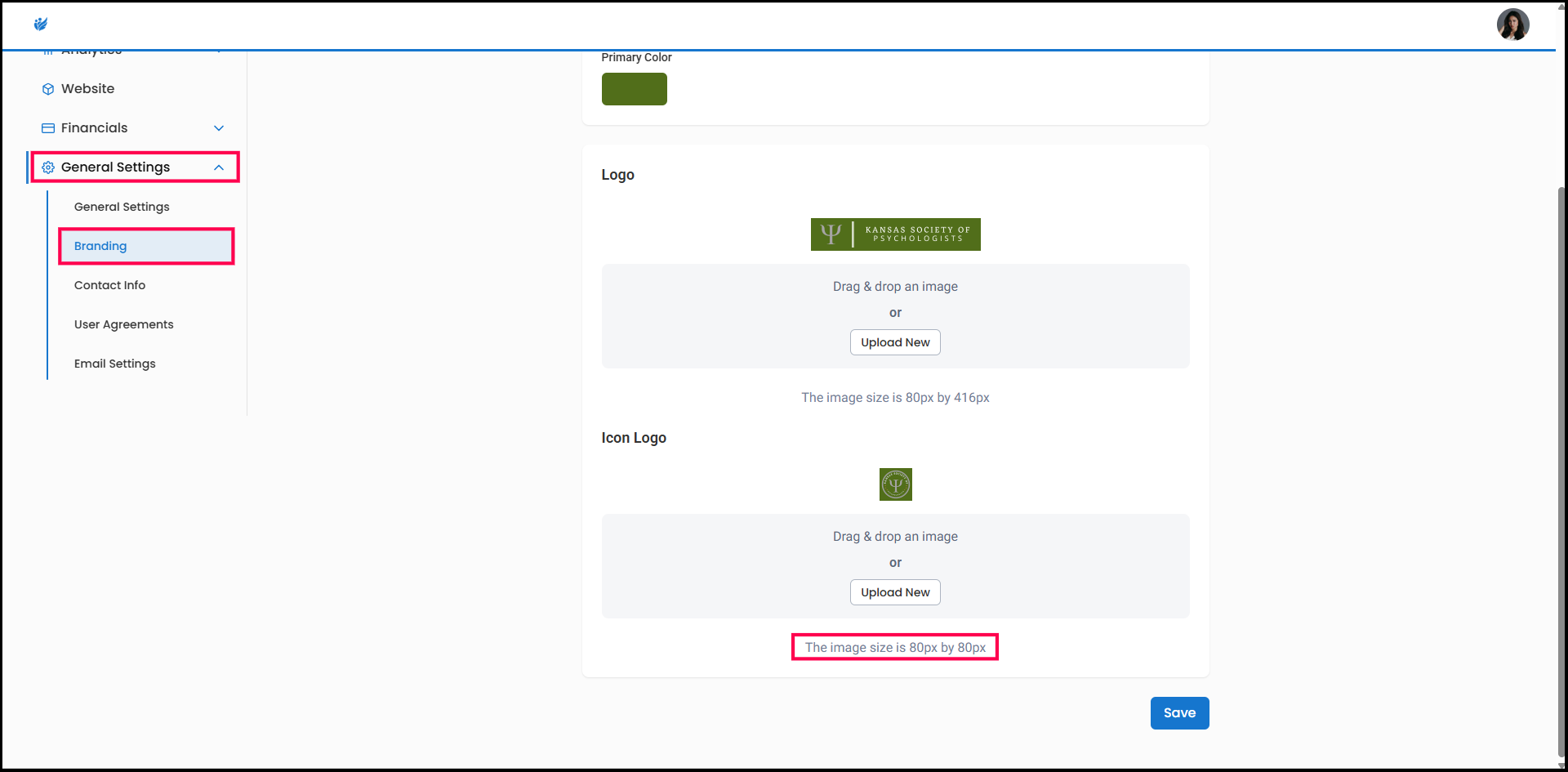This screenshot has height=772, width=1568.
Task: Expand the Financials section chevron
Action: (x=219, y=128)
